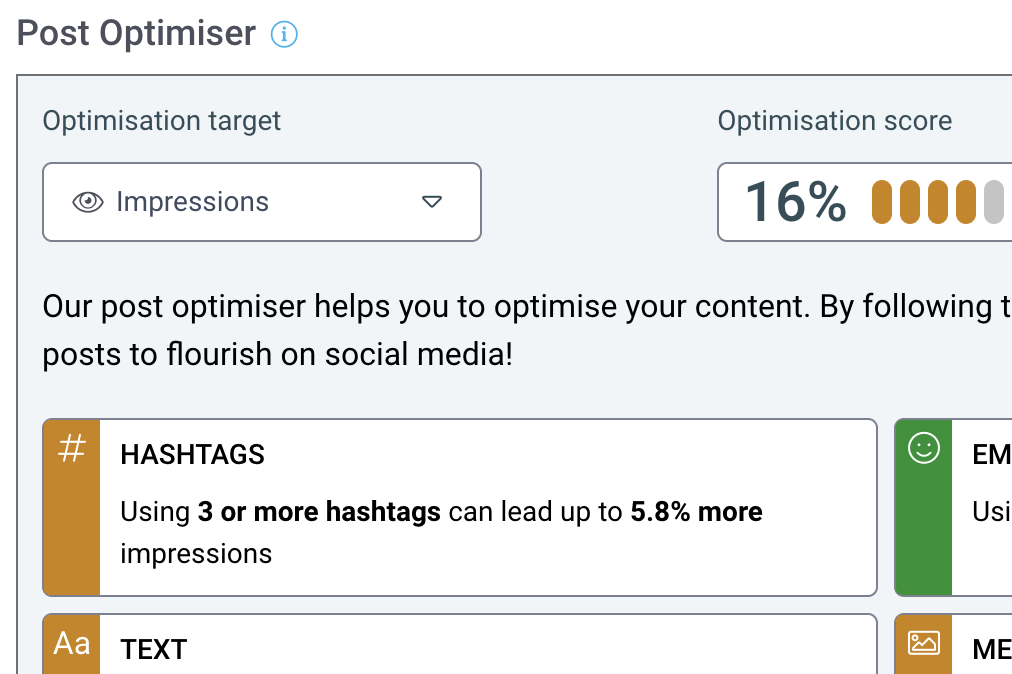Screen dimensions: 1012x674
Task: Click the Post Optimiser heading
Action: coord(136,34)
